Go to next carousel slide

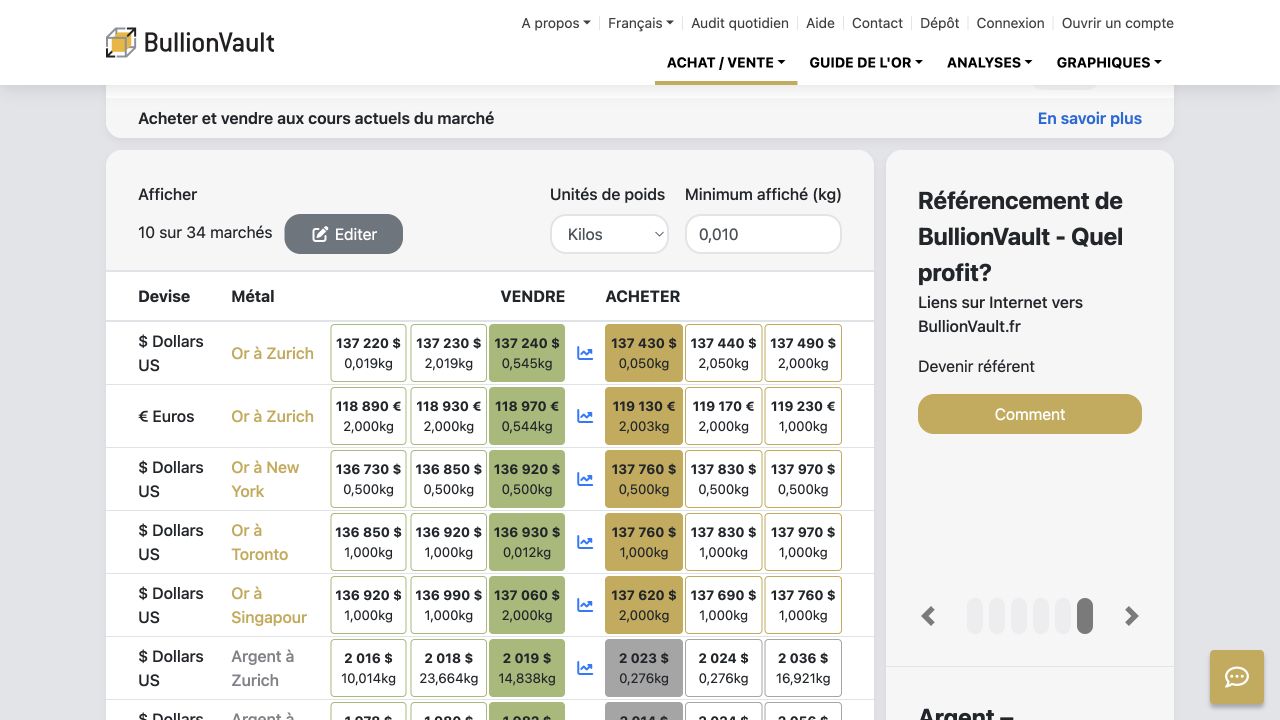[1131, 616]
